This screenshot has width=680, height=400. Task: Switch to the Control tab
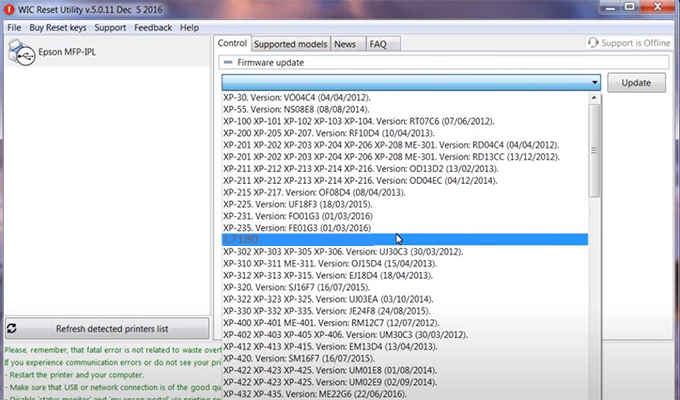(x=232, y=43)
